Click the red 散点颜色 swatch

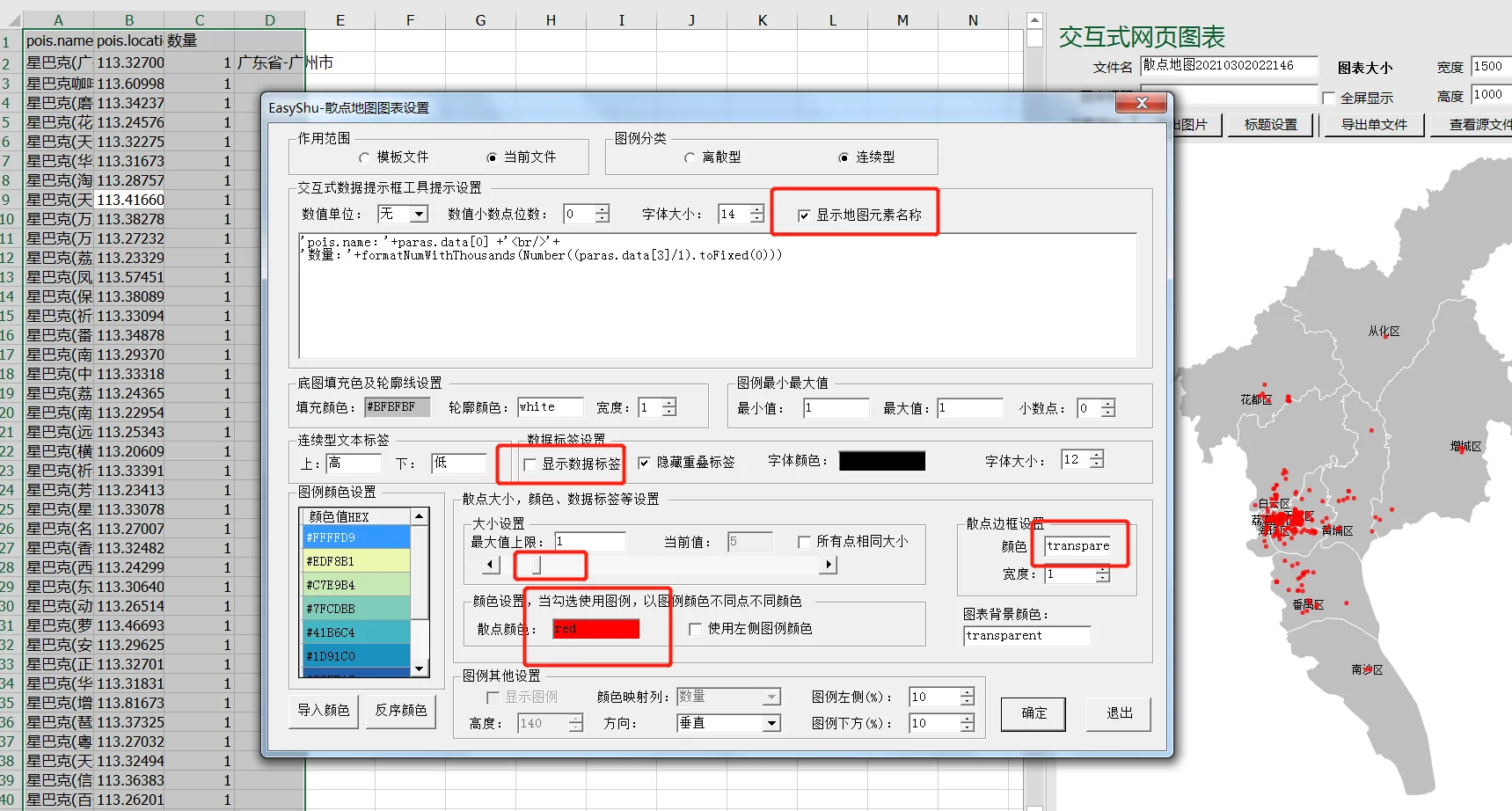(x=596, y=629)
